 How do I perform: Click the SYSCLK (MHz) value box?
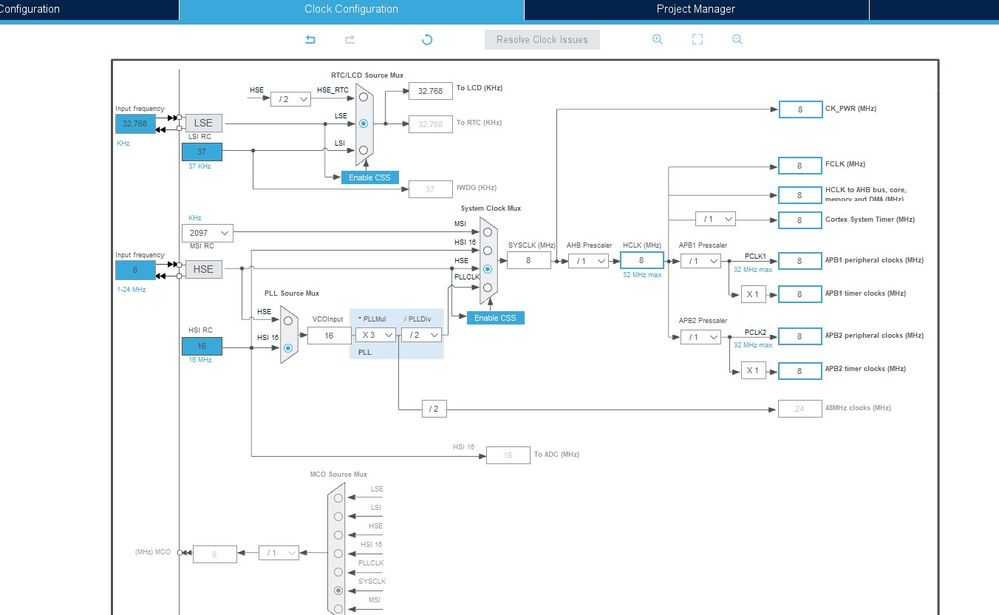click(529, 260)
